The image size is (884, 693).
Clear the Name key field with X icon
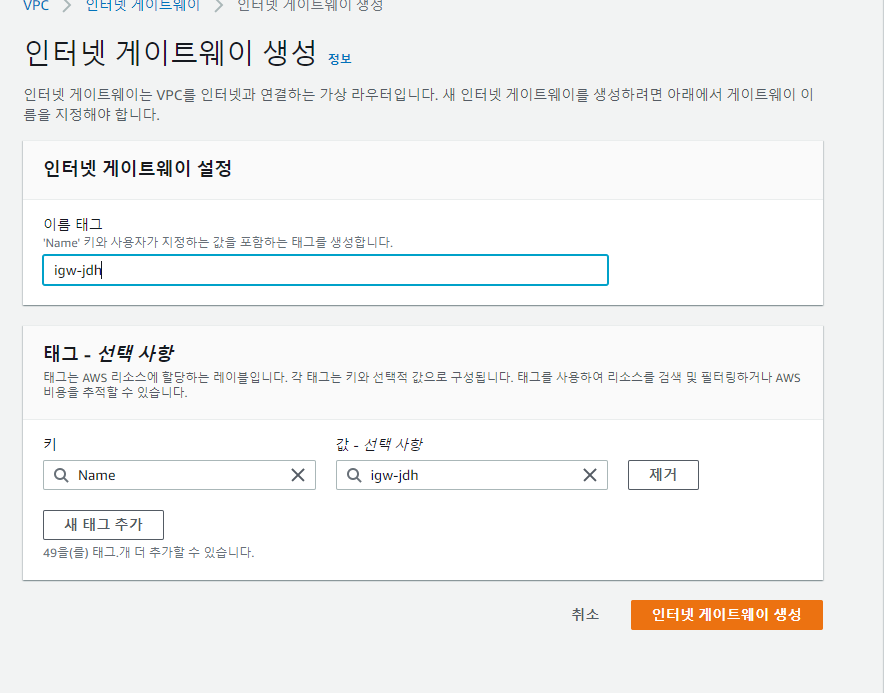coord(298,475)
